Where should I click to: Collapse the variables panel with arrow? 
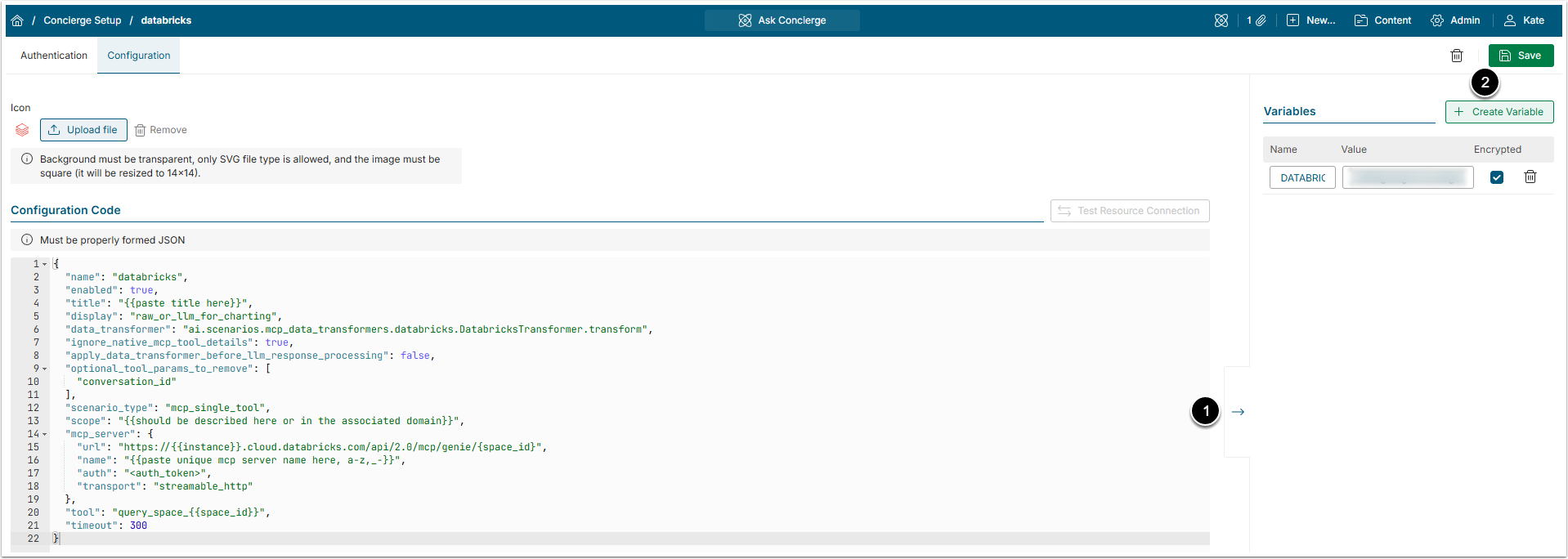(1238, 412)
